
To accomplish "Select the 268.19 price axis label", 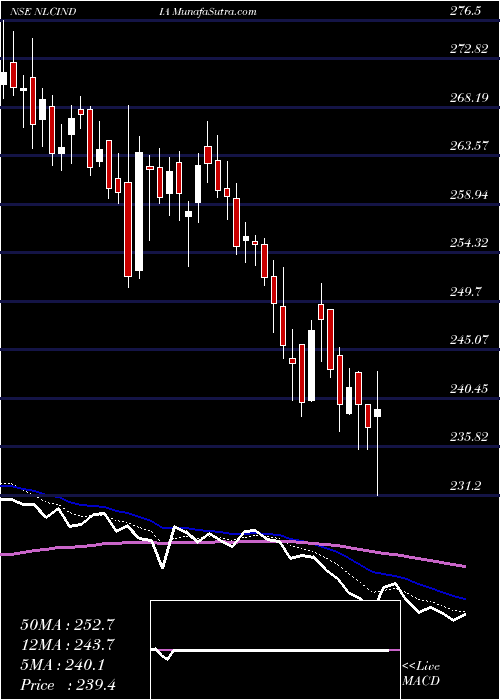I will tap(469, 98).
